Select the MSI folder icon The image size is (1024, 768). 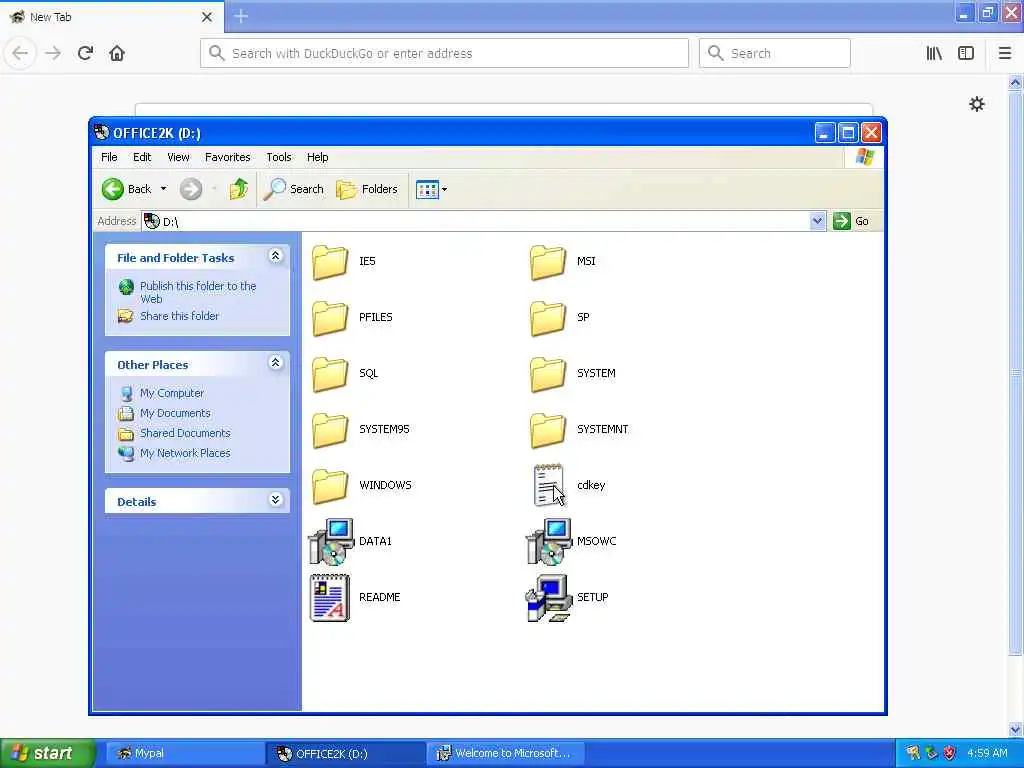(547, 262)
